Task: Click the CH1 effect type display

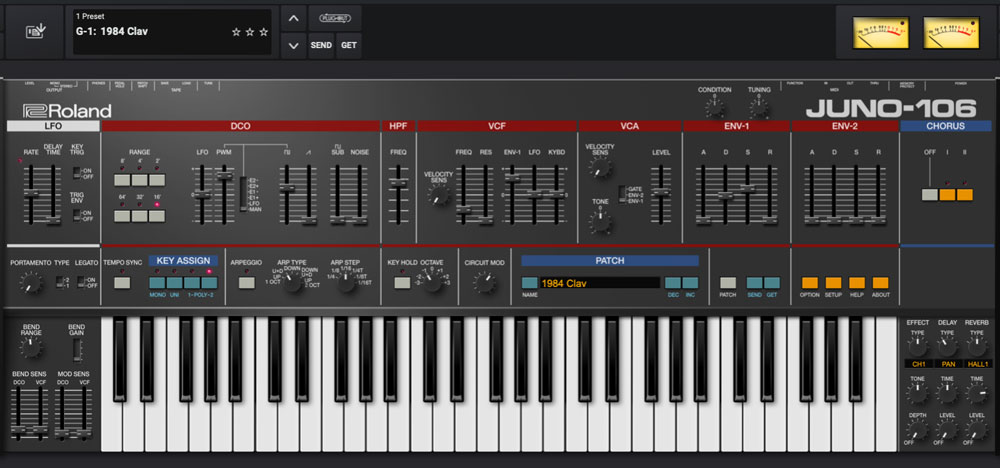Action: click(x=918, y=364)
